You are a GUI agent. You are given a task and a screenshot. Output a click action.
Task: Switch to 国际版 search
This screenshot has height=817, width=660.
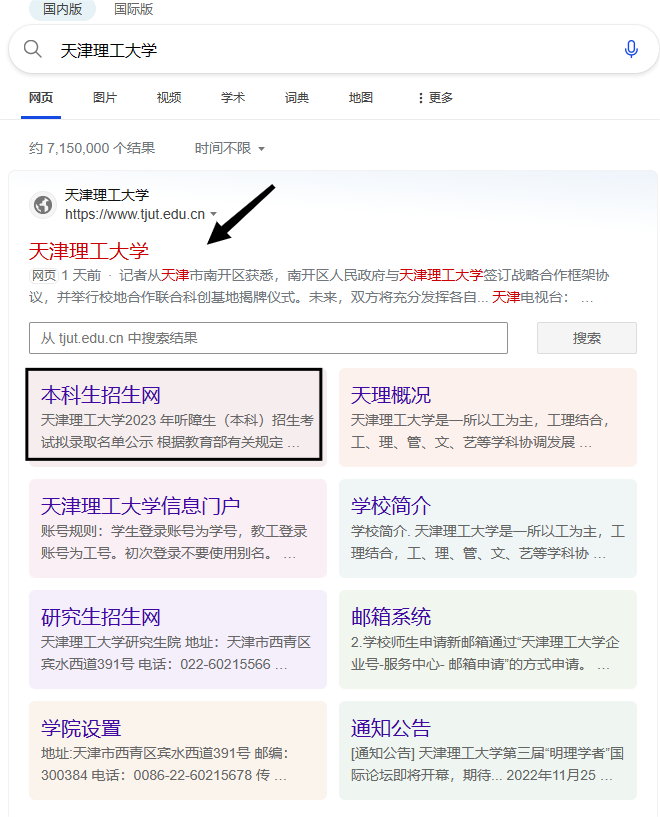(x=133, y=9)
